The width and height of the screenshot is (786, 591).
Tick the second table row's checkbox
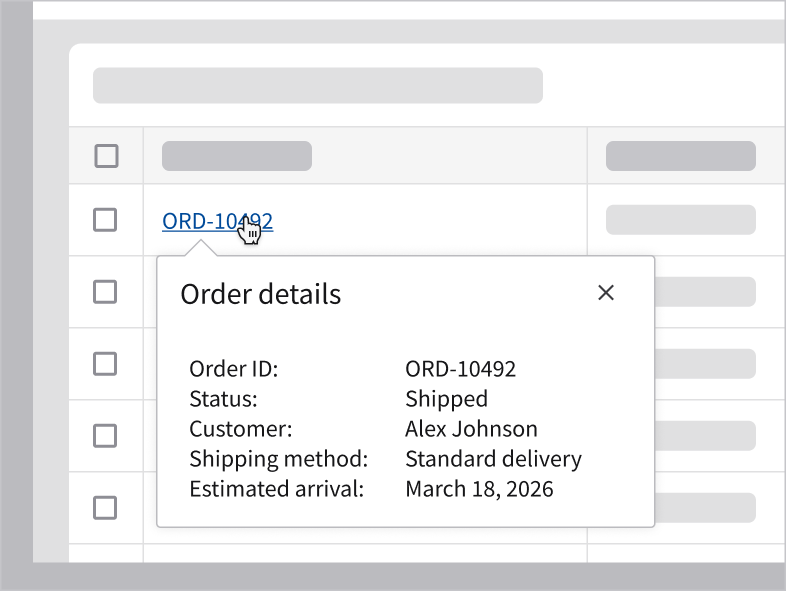105,292
